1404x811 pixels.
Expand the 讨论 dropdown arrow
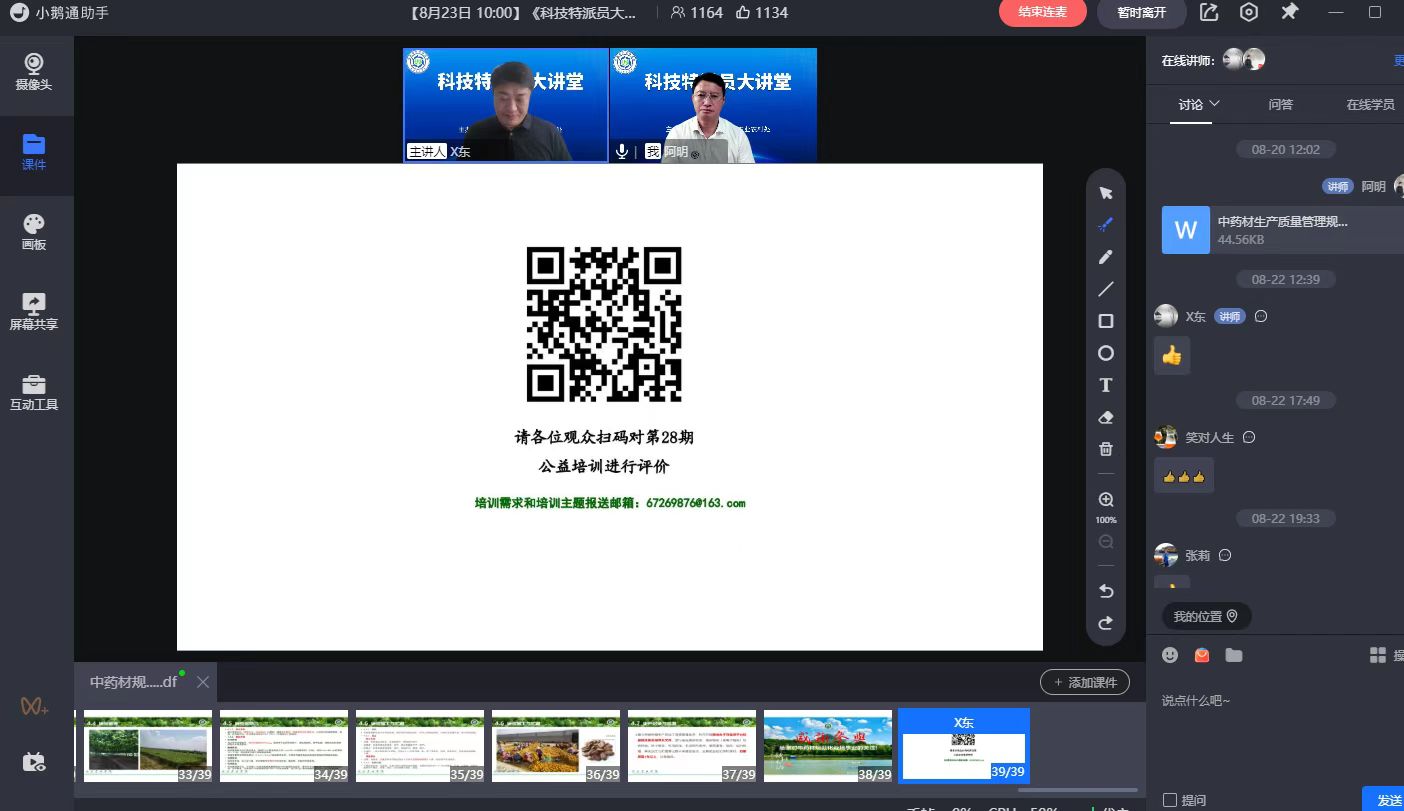point(1215,104)
